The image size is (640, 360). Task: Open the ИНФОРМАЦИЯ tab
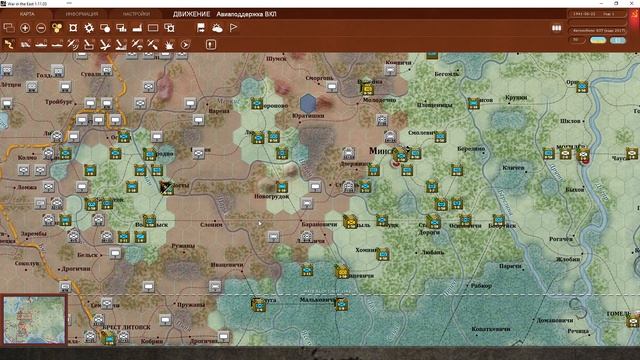point(82,14)
